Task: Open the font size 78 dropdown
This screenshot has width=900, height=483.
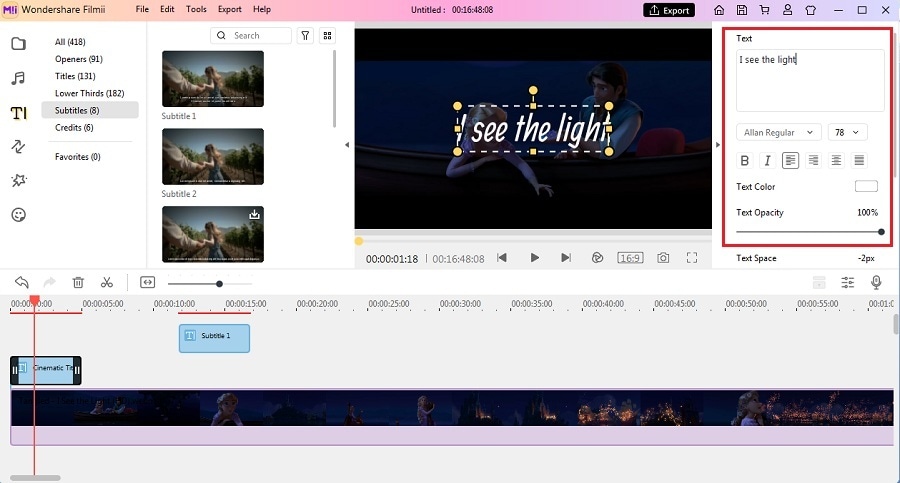Action: point(847,132)
